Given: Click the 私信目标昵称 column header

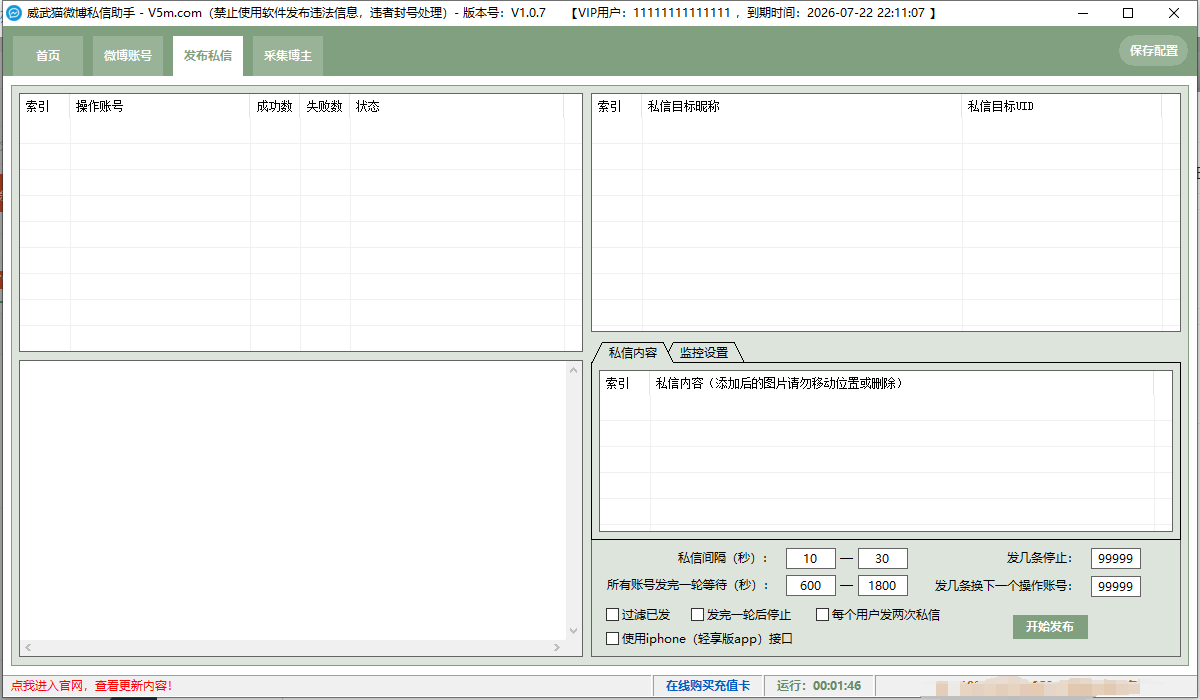Looking at the screenshot, I should (x=800, y=106).
